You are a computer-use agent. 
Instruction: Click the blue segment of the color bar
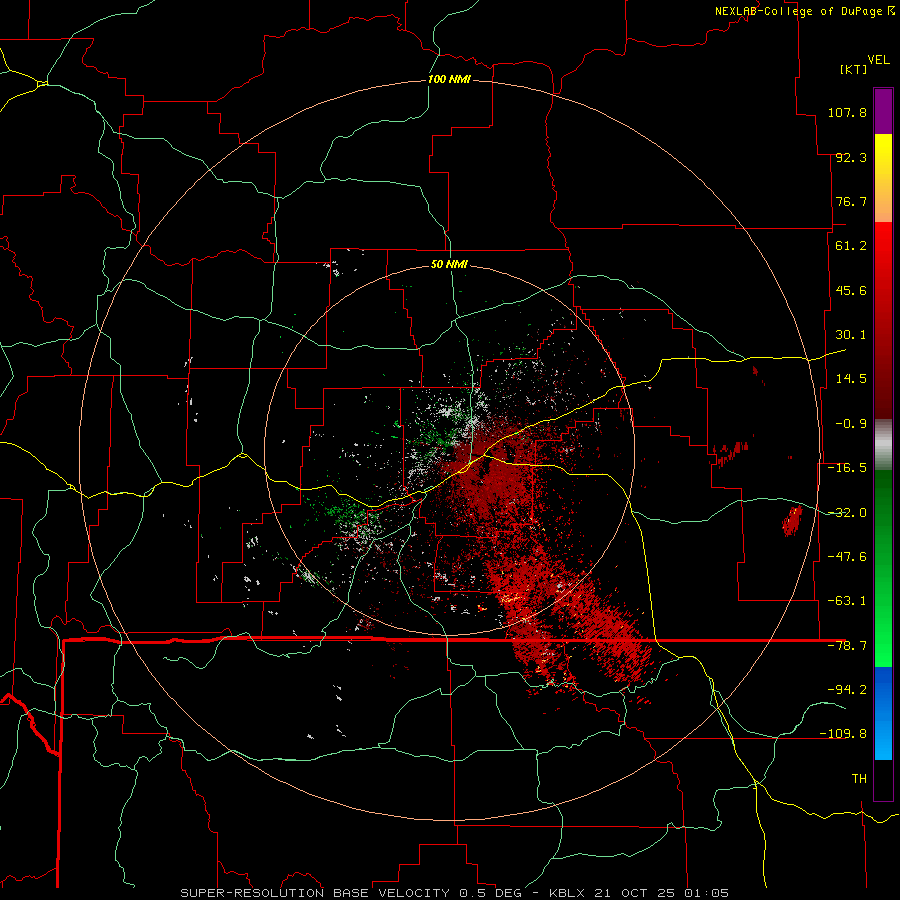coord(883,713)
